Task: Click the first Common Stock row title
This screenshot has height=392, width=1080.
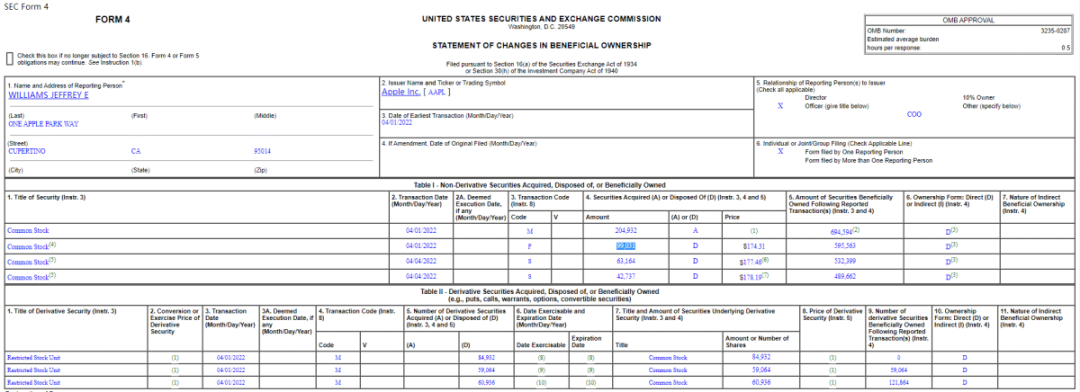Action: click(28, 231)
